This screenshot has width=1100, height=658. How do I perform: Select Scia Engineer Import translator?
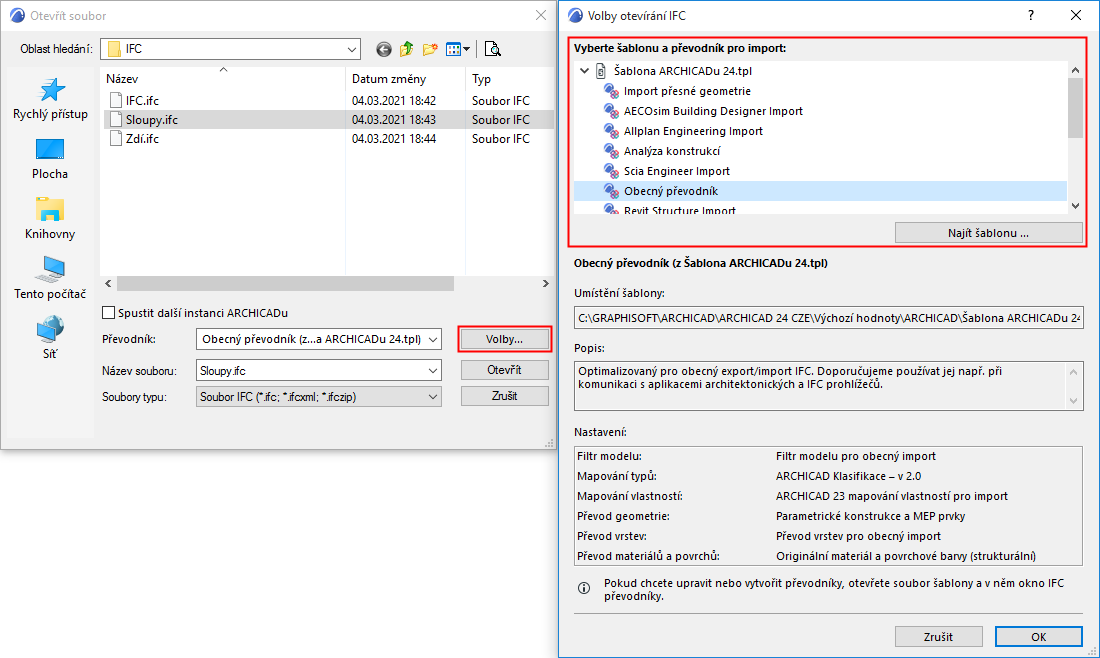677,171
